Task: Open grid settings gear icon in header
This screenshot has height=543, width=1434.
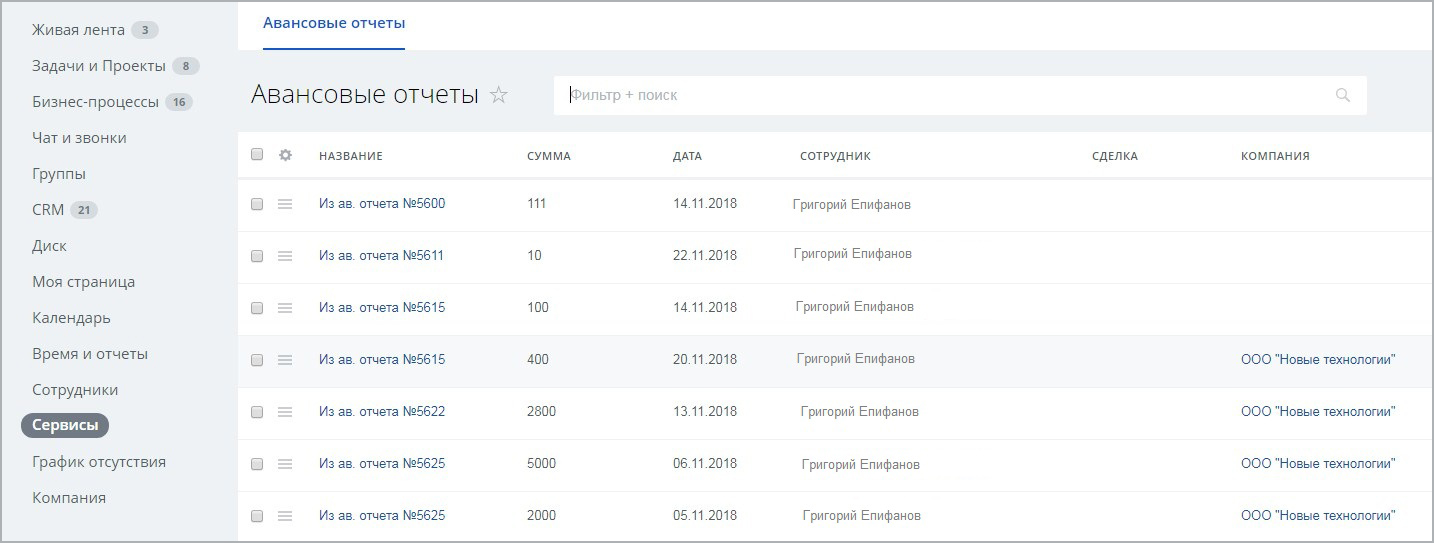Action: [285, 155]
